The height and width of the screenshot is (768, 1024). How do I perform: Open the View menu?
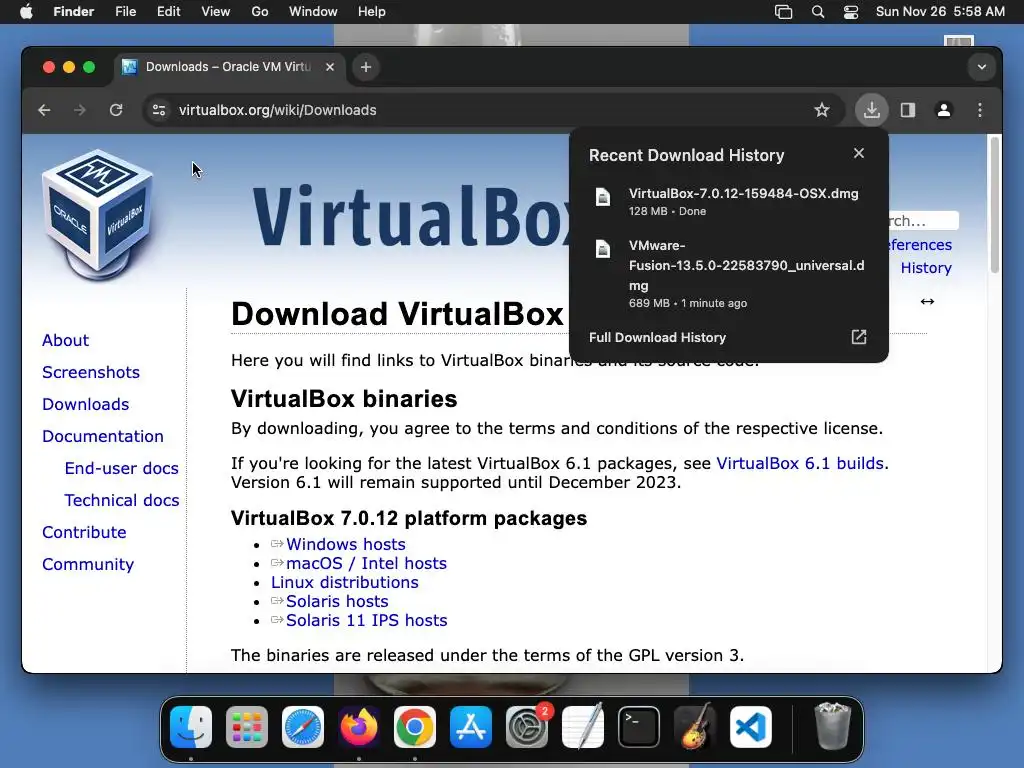[216, 12]
